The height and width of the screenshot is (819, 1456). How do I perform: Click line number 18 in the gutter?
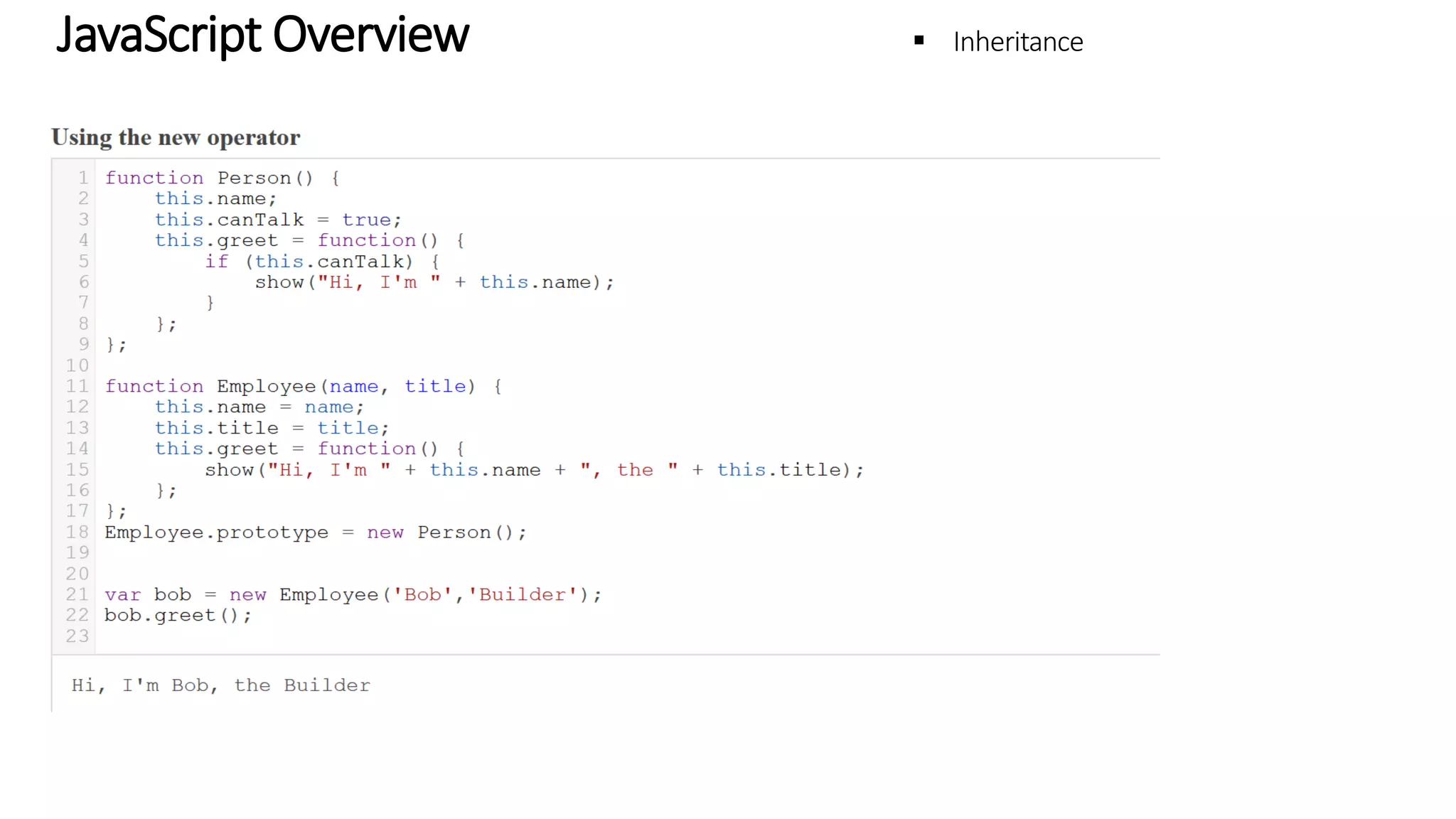tap(77, 532)
